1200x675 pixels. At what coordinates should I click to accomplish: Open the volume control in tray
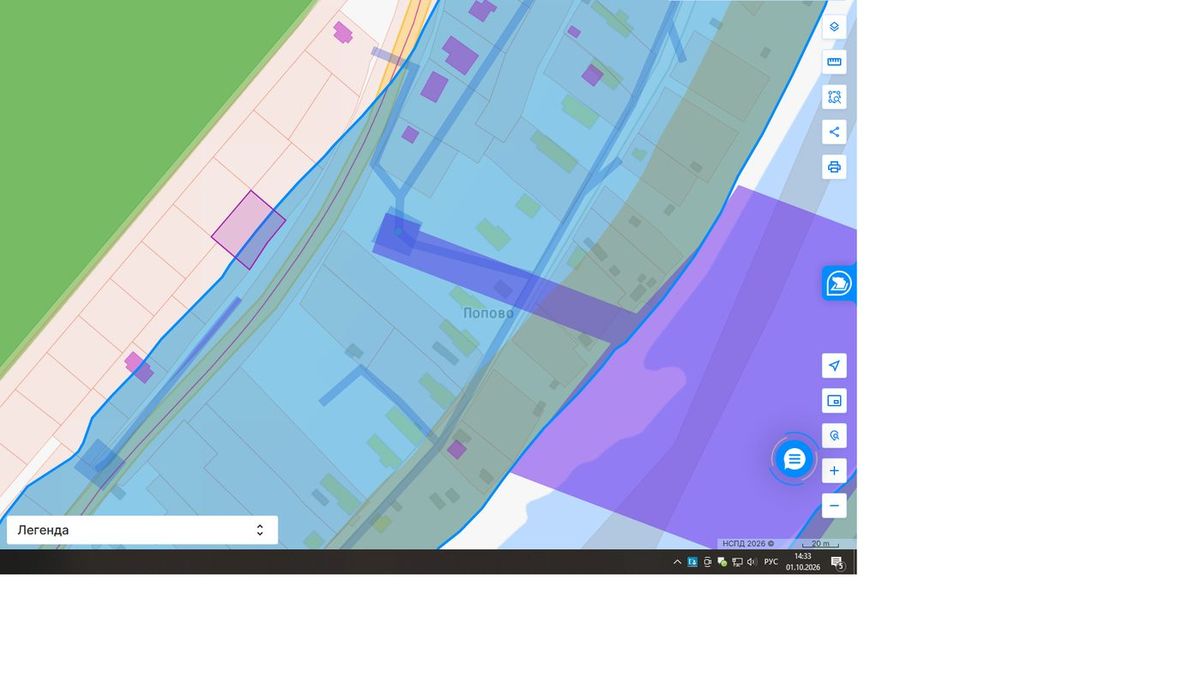[752, 562]
